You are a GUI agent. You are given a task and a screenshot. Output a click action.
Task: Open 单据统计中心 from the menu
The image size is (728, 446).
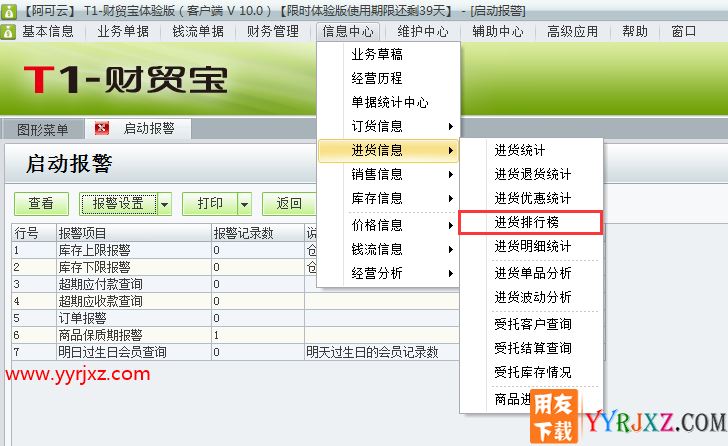click(388, 102)
